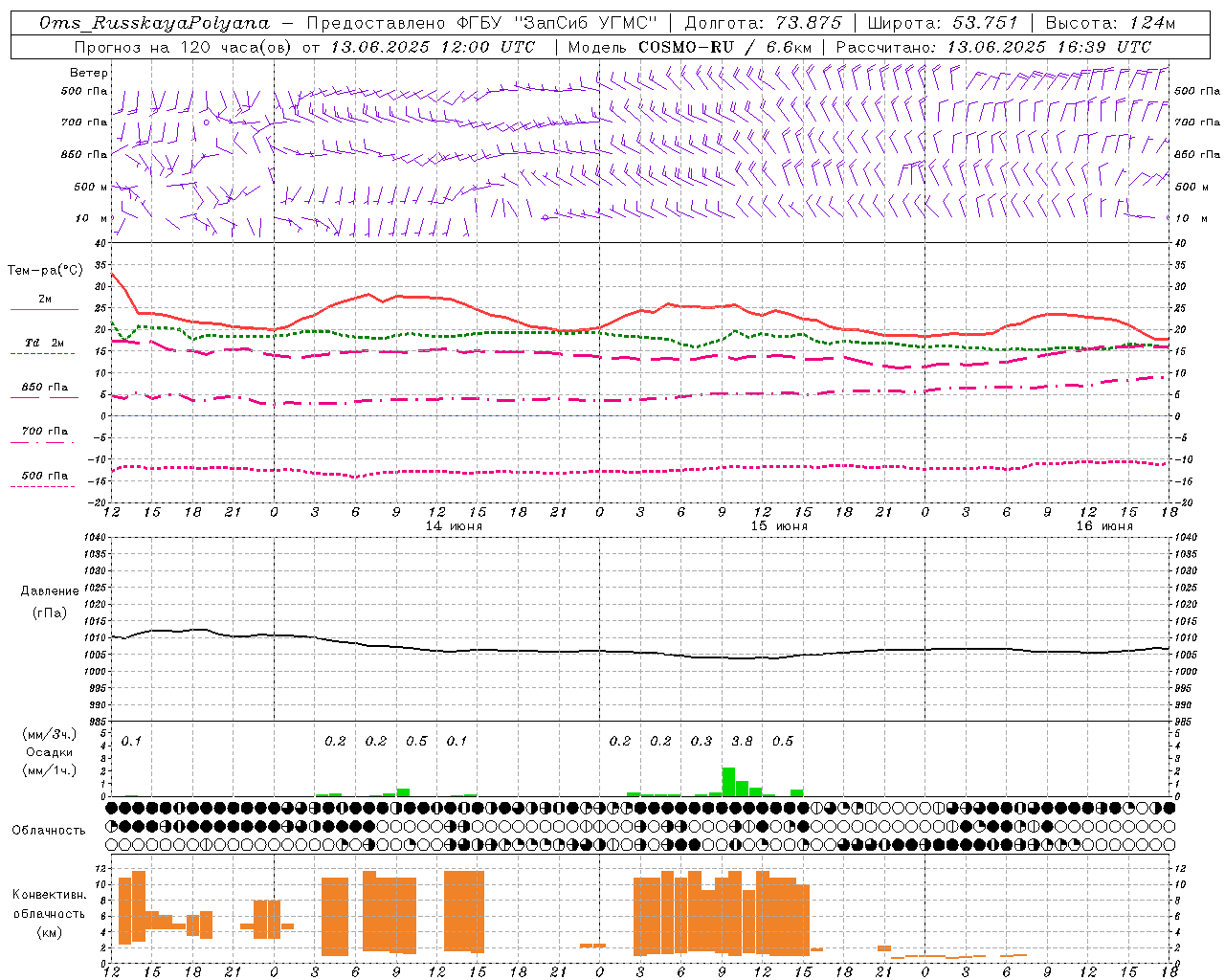
Task: Click the 0.3 precipitation total value
Action: pyautogui.click(x=702, y=742)
